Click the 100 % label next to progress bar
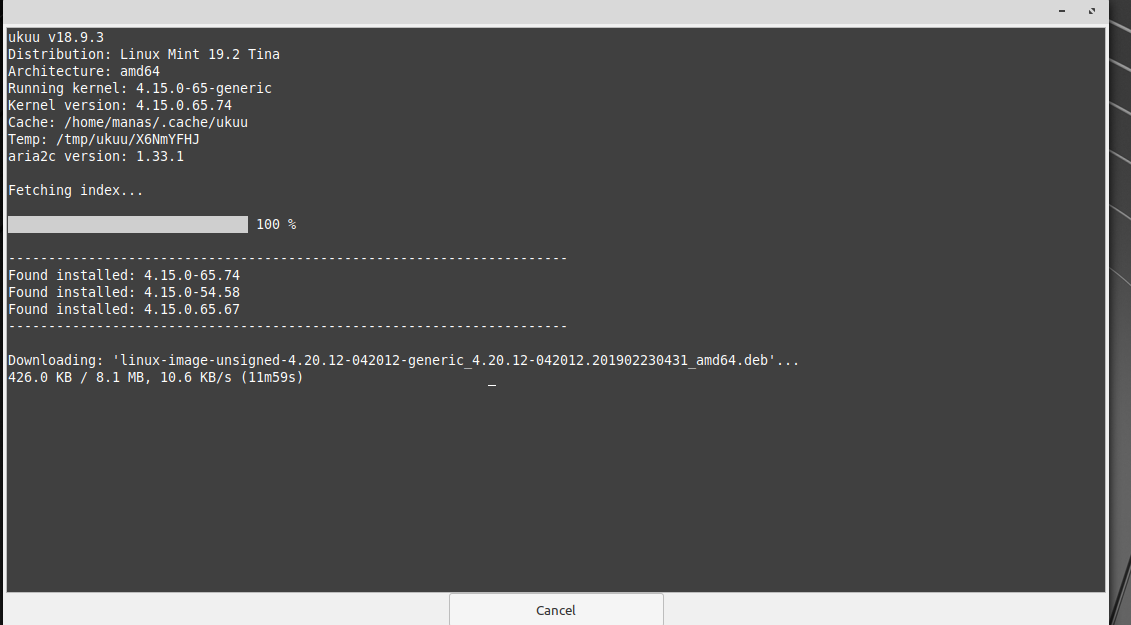Viewport: 1131px width, 625px height. pos(274,224)
